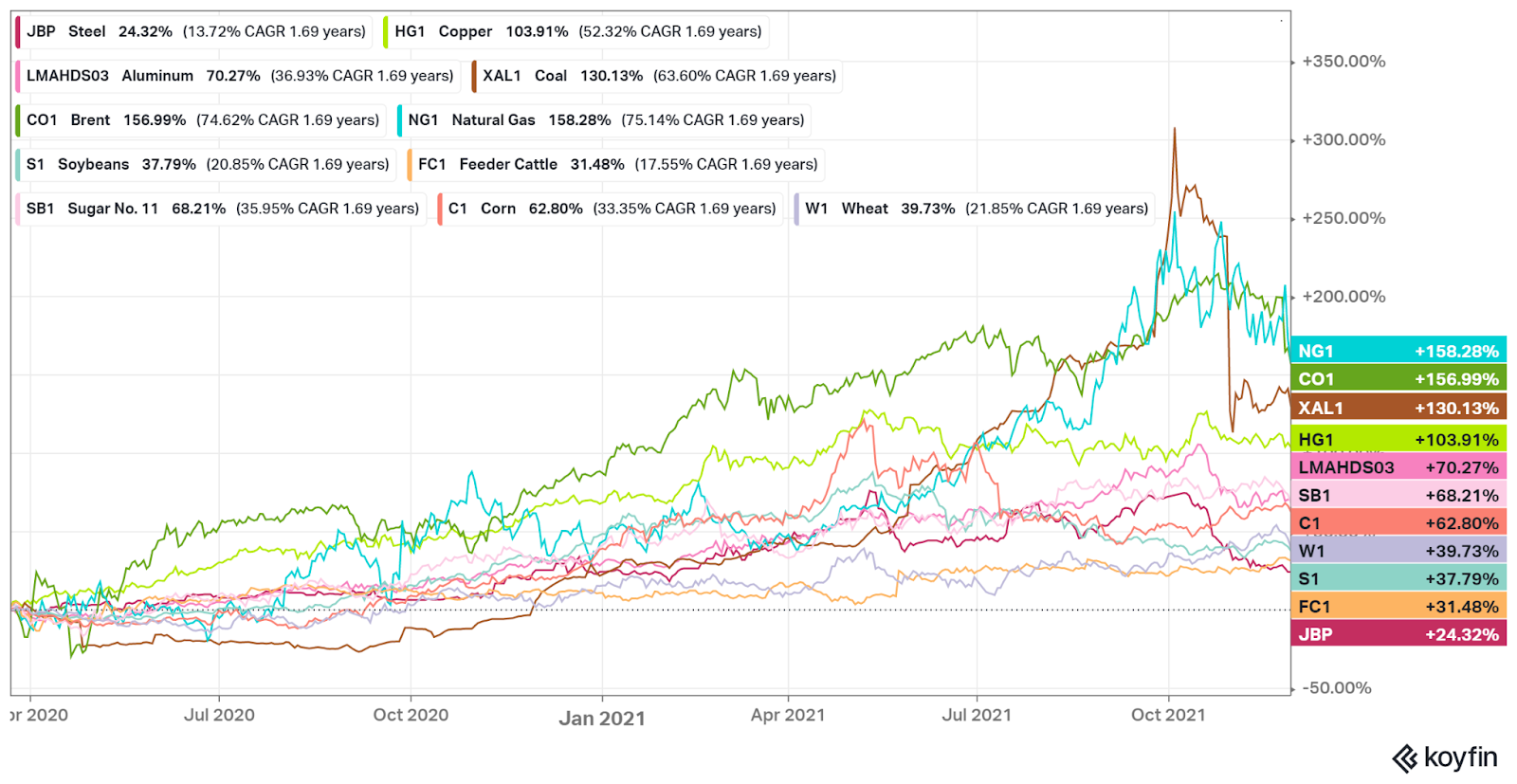
Task: Select the LMAHDS03 Aluminum legend entry
Action: (237, 76)
